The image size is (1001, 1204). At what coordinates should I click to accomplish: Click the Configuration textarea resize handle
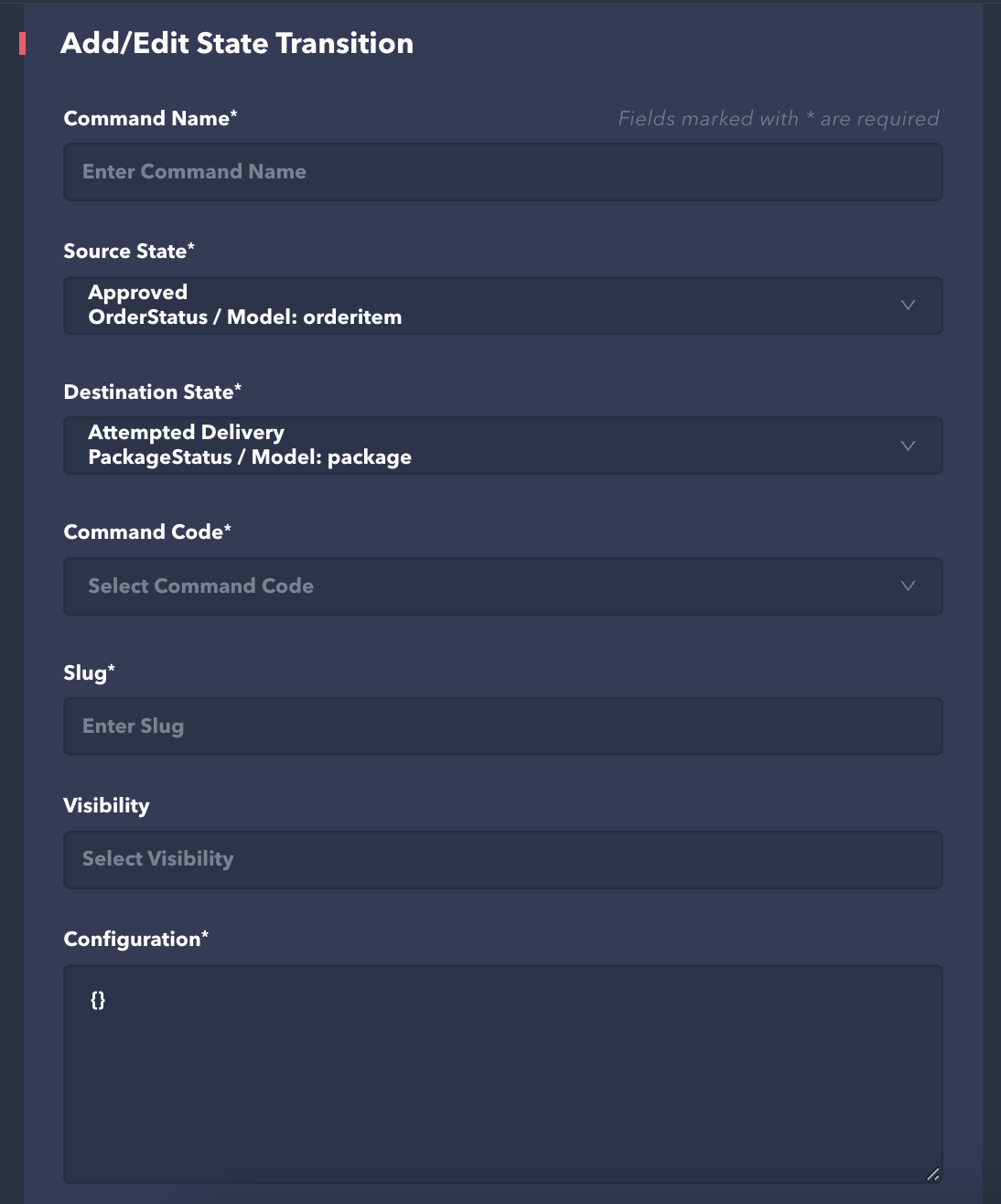tap(932, 1174)
